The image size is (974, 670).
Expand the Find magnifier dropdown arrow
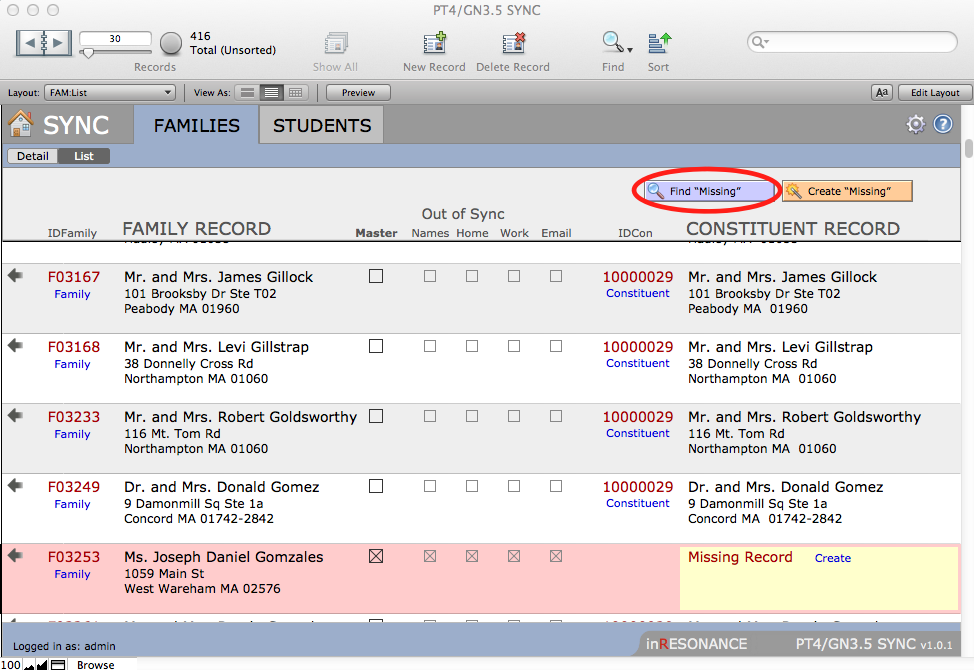(x=630, y=49)
